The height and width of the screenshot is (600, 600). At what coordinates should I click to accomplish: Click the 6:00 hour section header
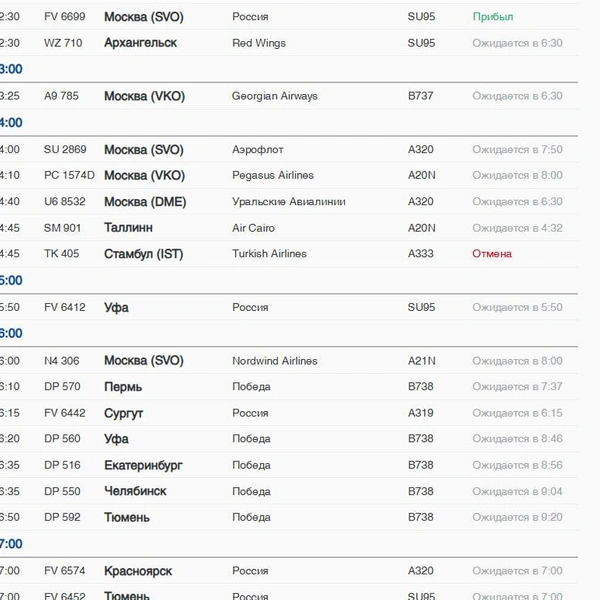(11, 333)
